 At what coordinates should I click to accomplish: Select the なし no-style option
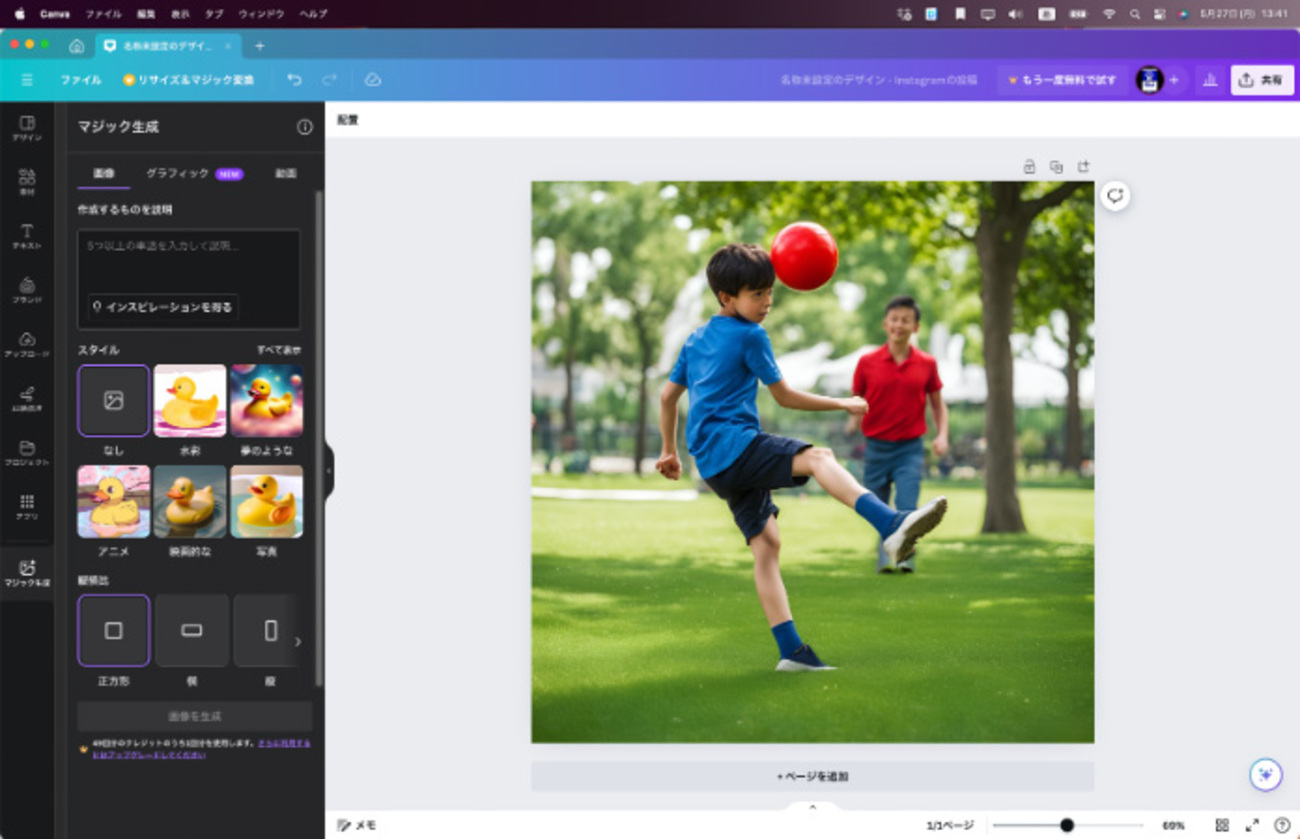click(x=114, y=401)
